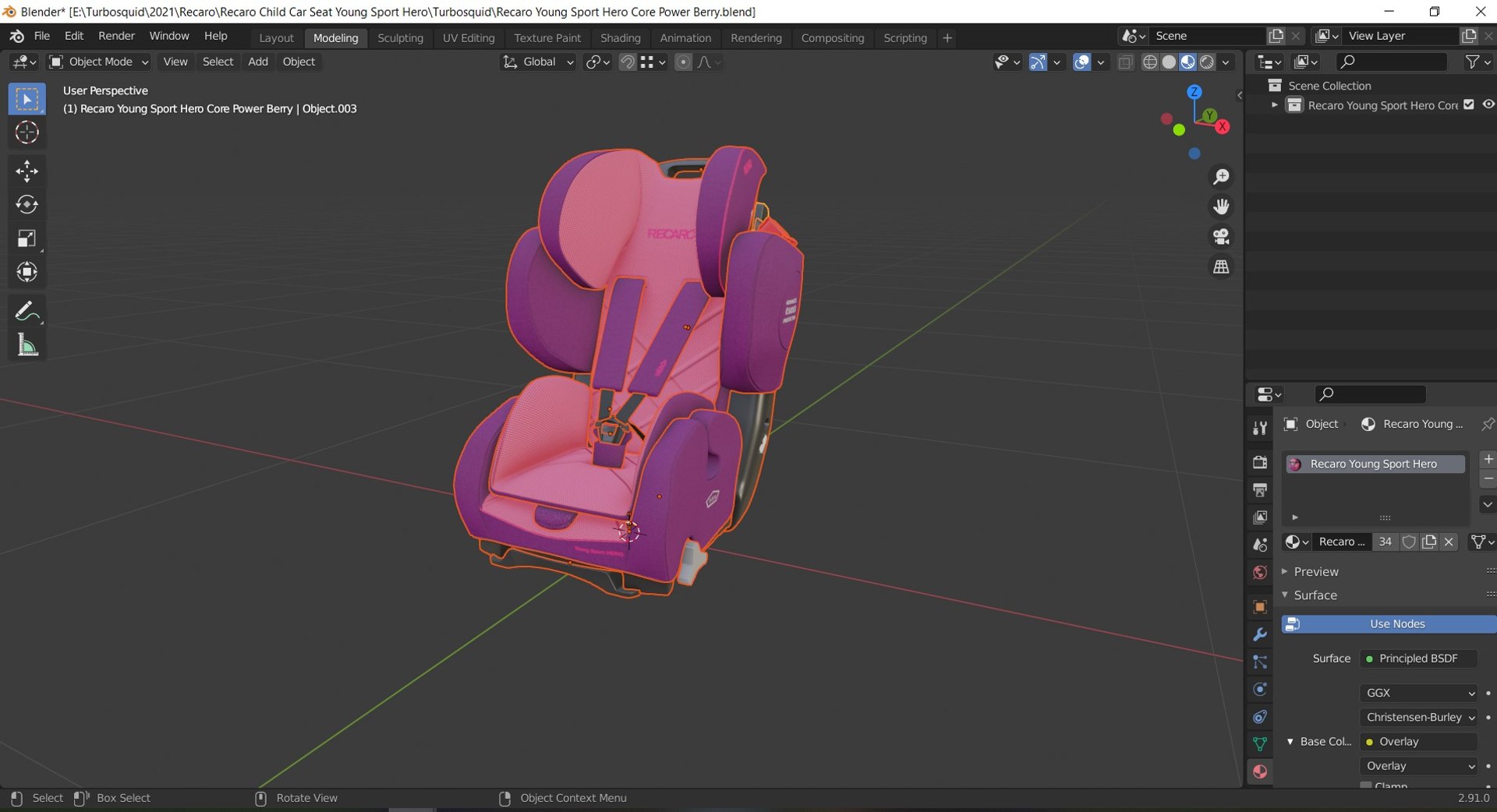Image resolution: width=1497 pixels, height=812 pixels.
Task: Pick the Annotate pencil tool
Action: 27,312
